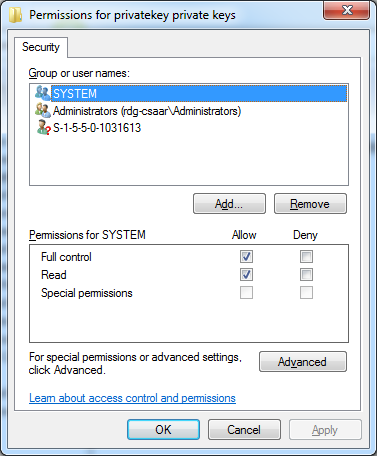Click the Add... button
Viewport: 377px width, 456px height.
pos(229,203)
